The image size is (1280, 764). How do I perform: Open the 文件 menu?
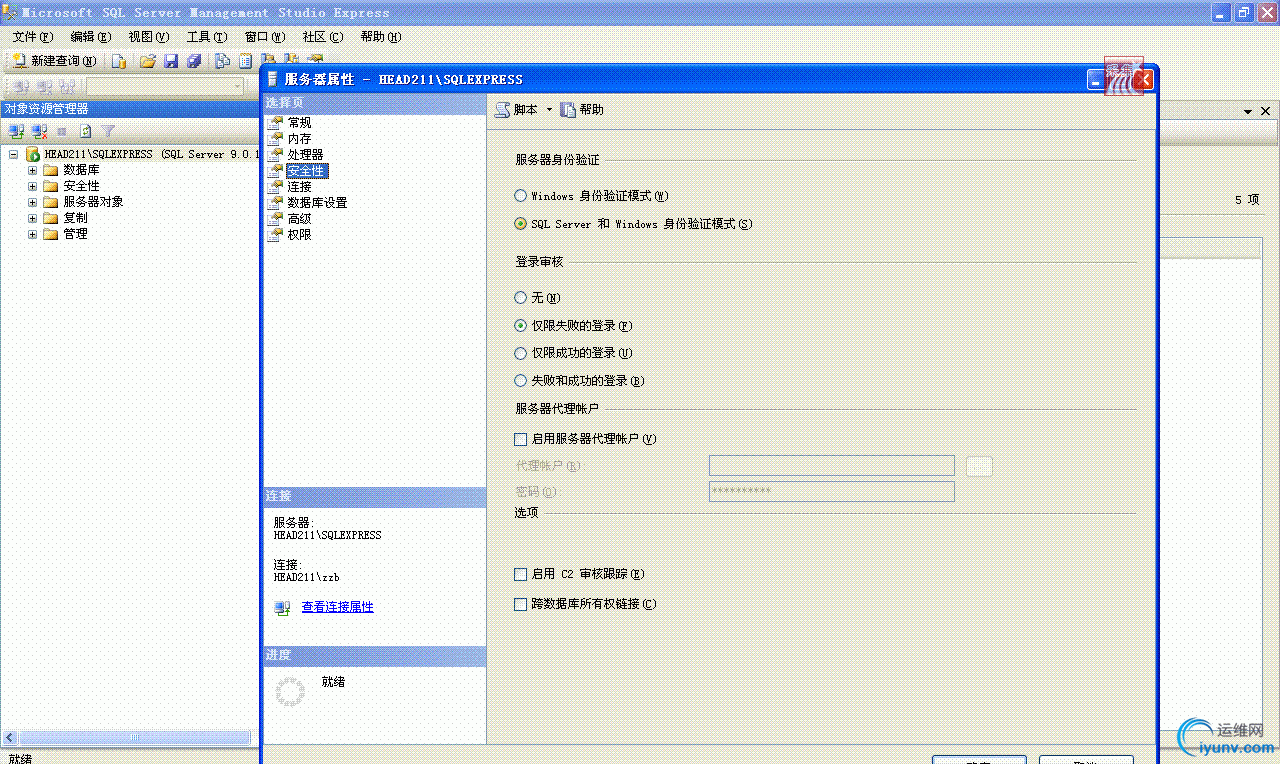[33, 37]
